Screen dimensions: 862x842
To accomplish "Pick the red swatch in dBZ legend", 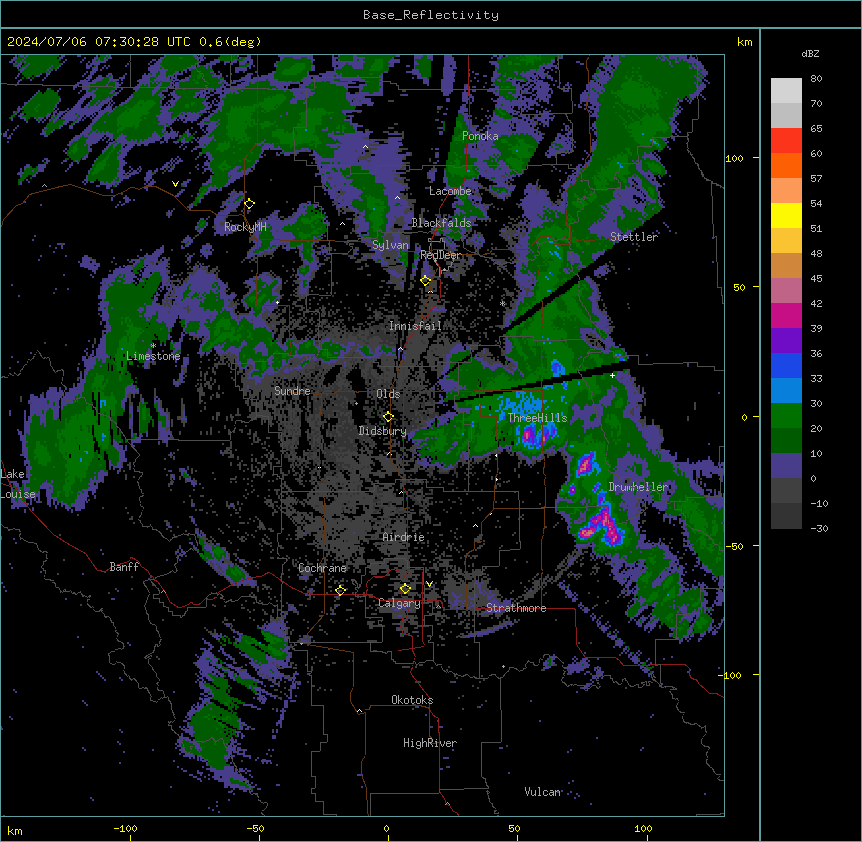I will tap(786, 141).
